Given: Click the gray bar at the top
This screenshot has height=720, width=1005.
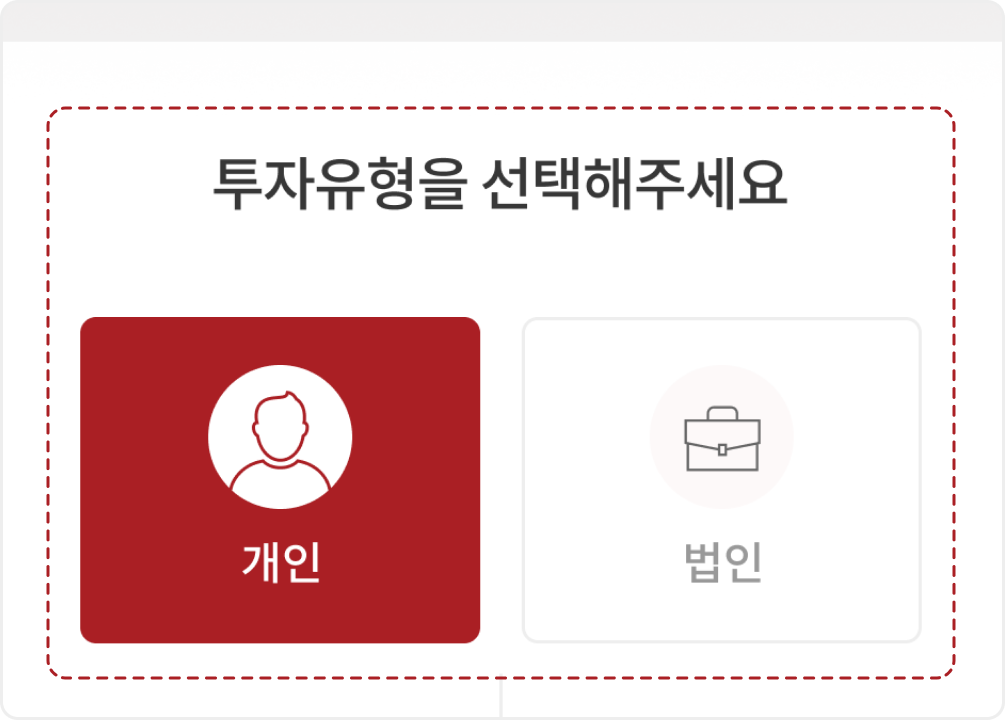Looking at the screenshot, I should coord(502,21).
